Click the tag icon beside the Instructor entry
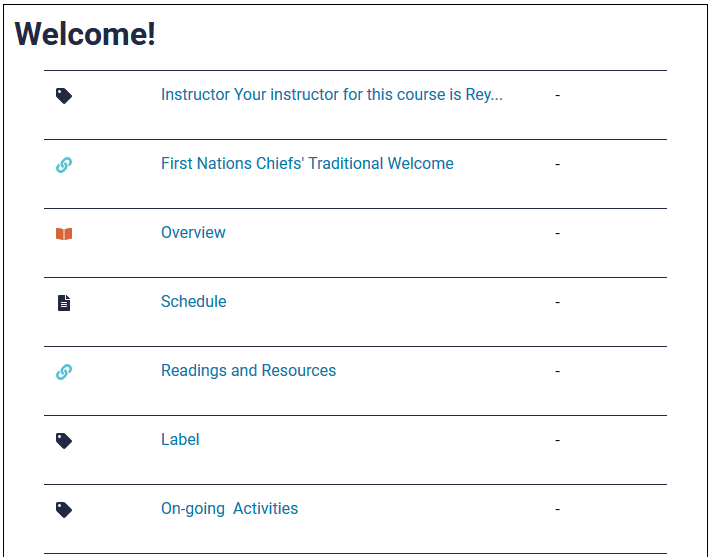 click(64, 96)
